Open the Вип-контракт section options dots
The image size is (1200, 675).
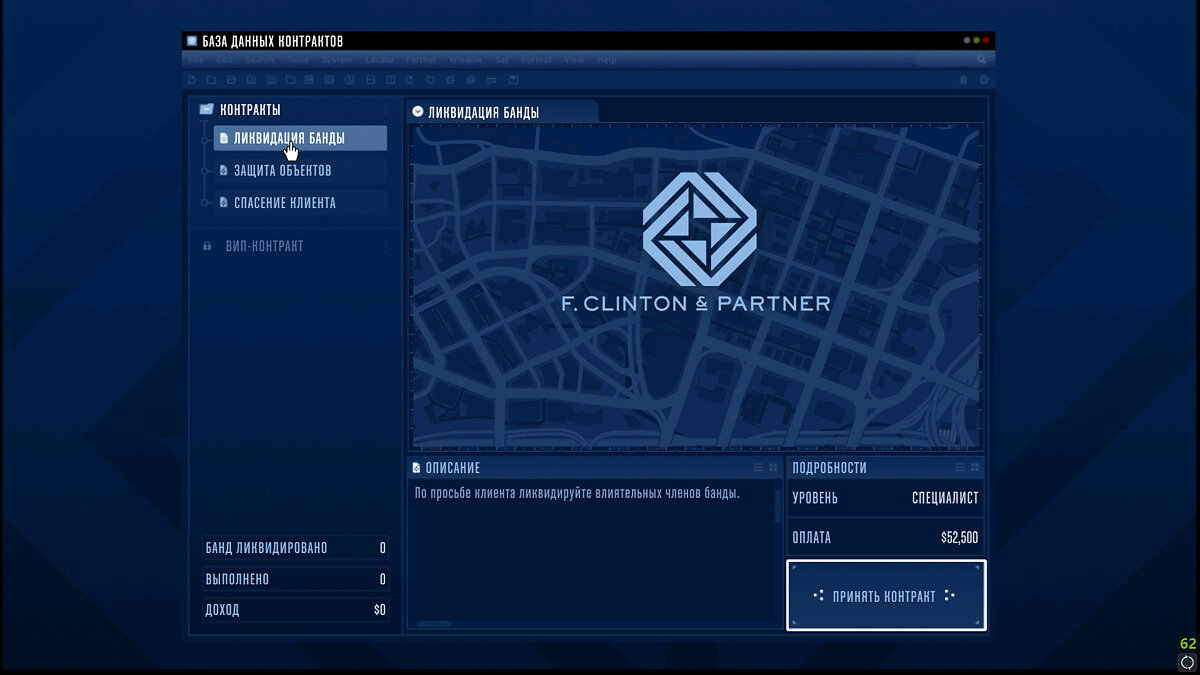pyautogui.click(x=386, y=246)
